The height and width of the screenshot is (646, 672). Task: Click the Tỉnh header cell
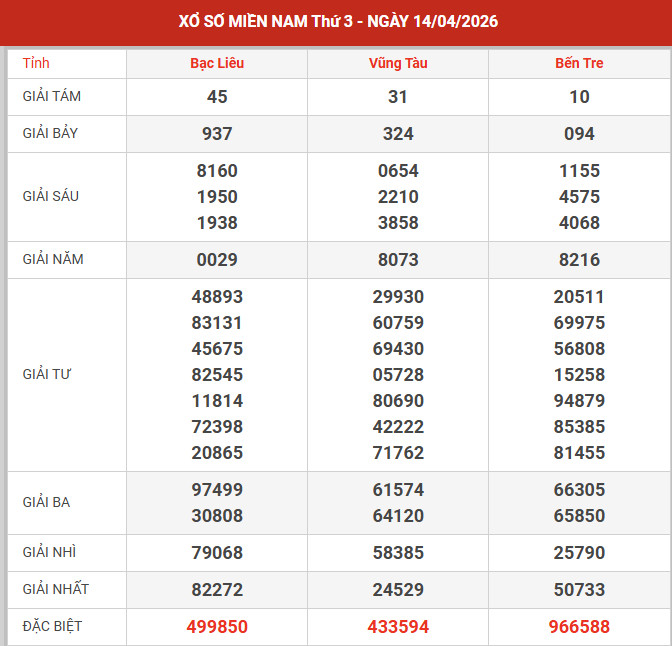[x=36, y=63]
